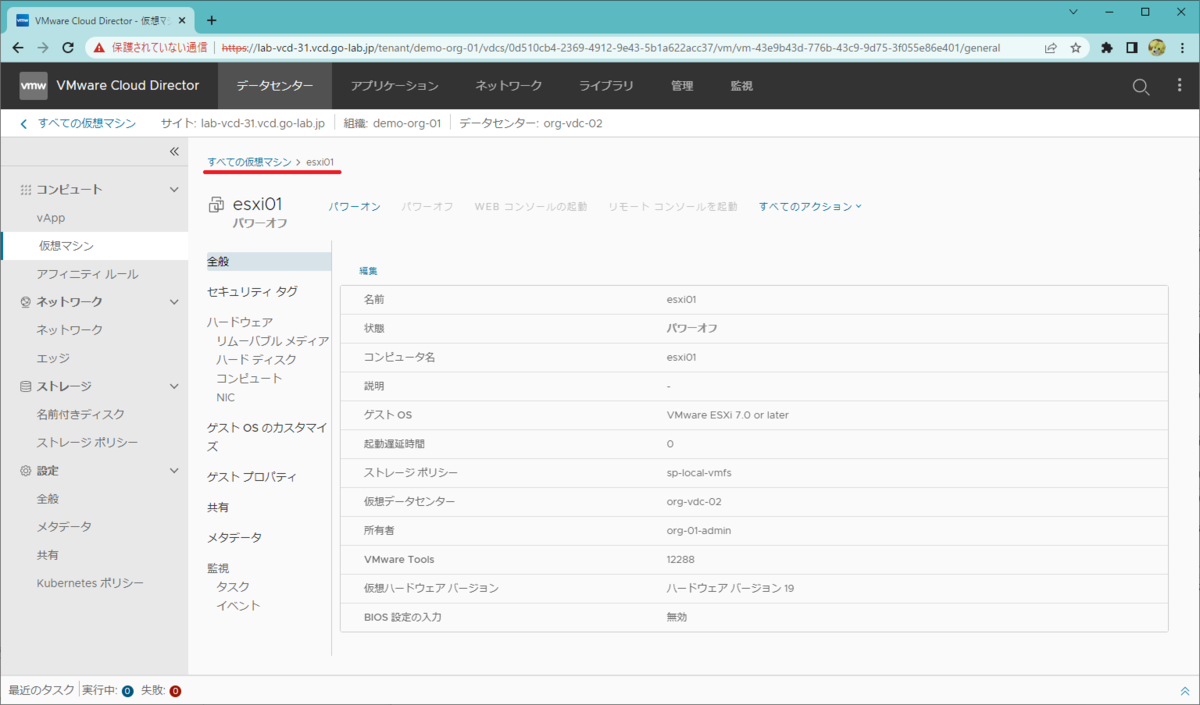Bookmark this page with star icon

point(1076,47)
